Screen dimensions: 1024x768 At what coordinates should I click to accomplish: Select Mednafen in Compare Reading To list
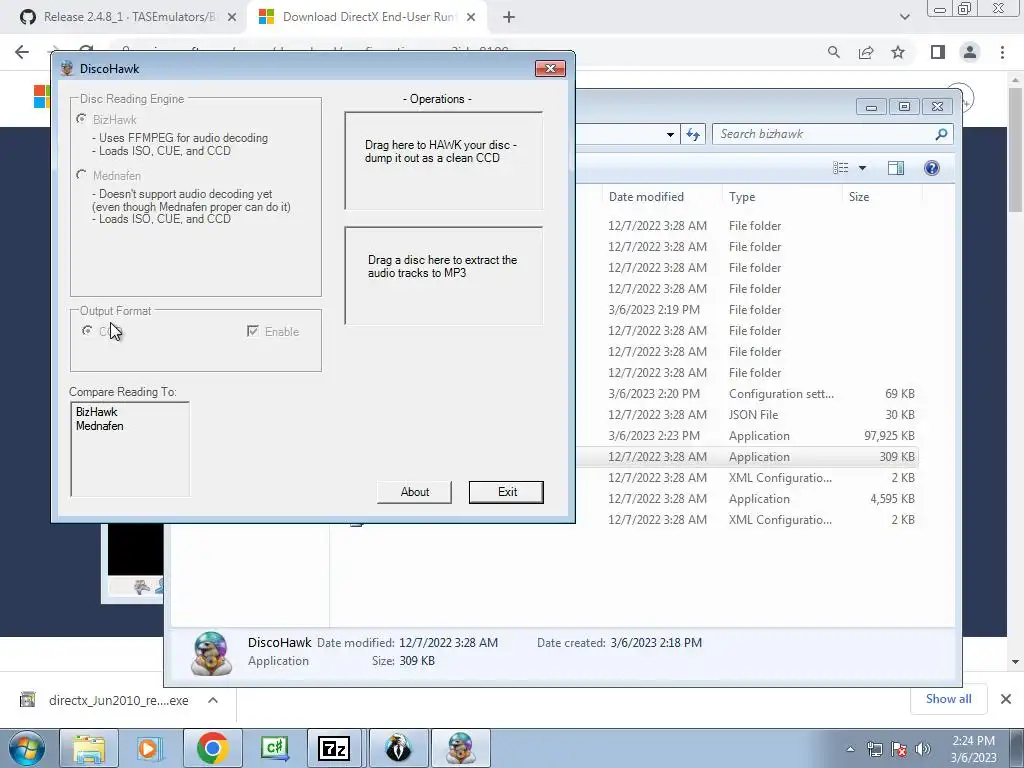[99, 426]
